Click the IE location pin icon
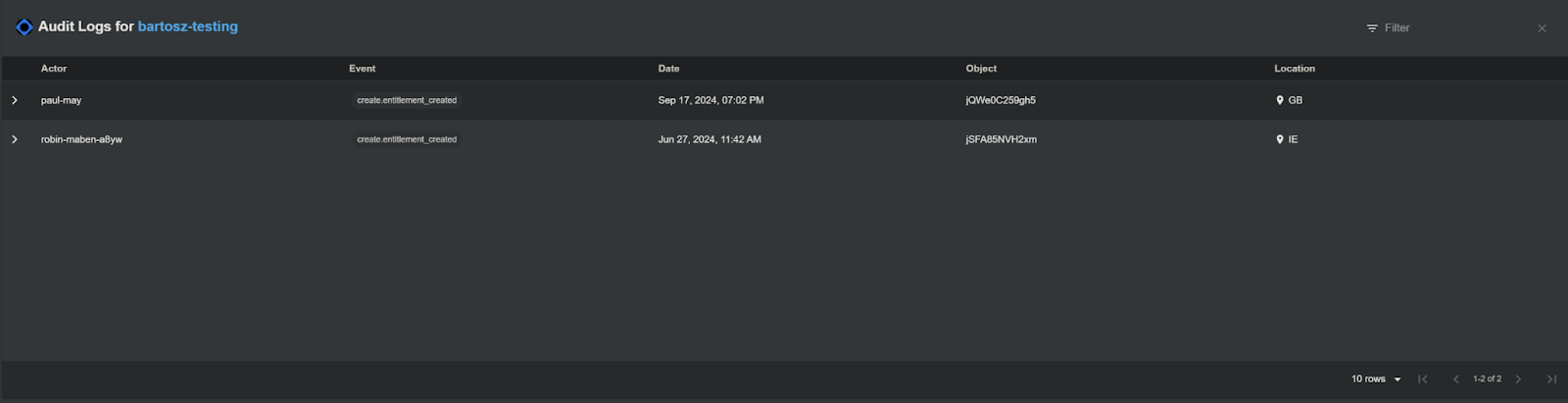This screenshot has width=1568, height=403. 1280,139
